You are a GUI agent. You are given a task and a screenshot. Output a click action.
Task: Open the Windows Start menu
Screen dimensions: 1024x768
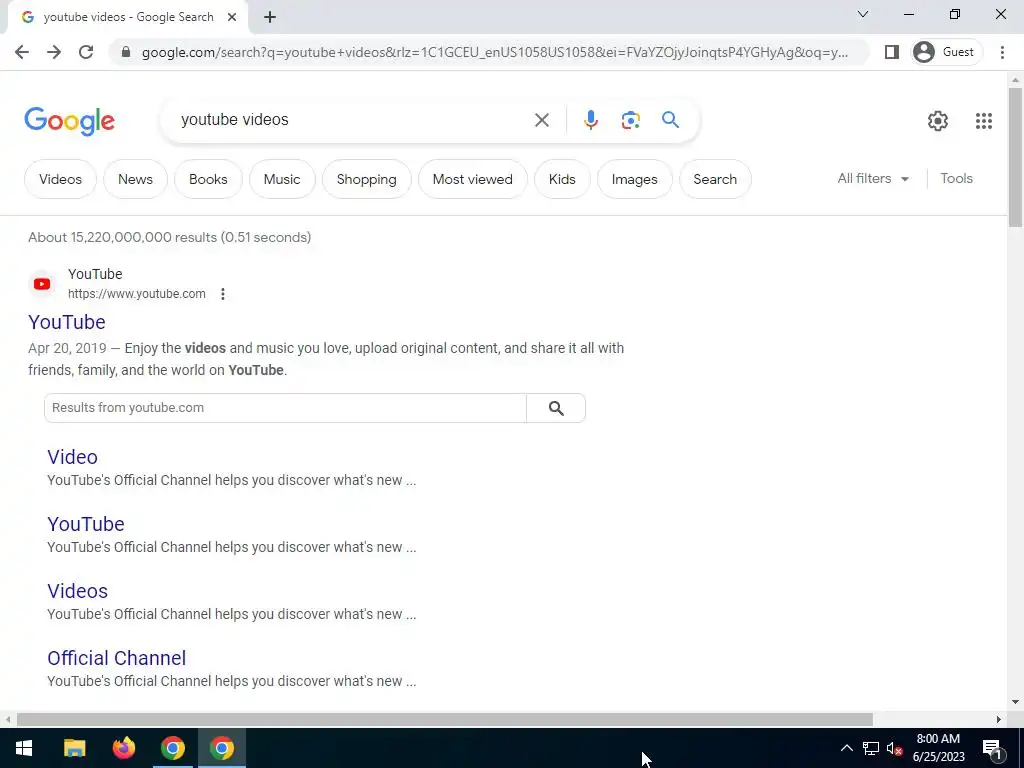[24, 748]
